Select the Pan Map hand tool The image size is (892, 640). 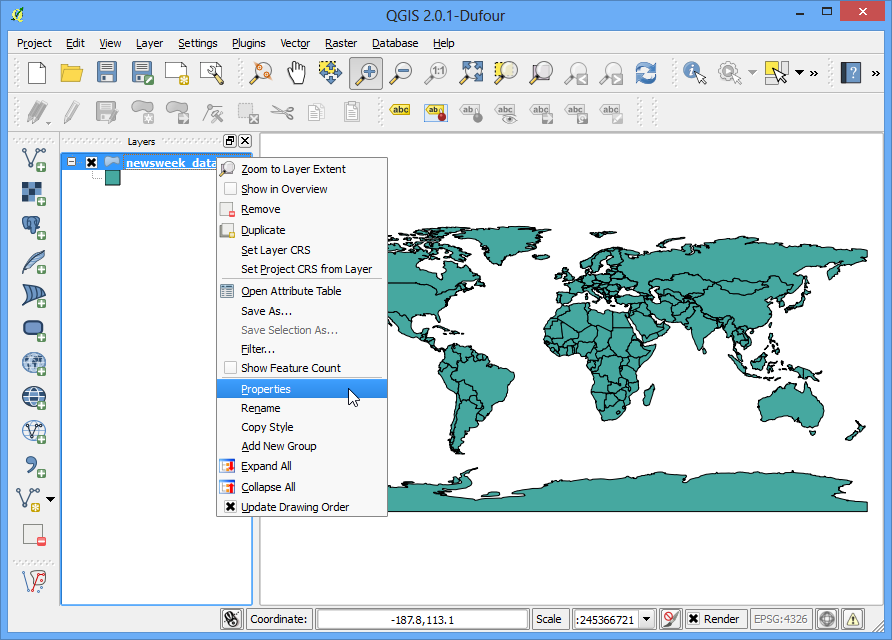(296, 72)
